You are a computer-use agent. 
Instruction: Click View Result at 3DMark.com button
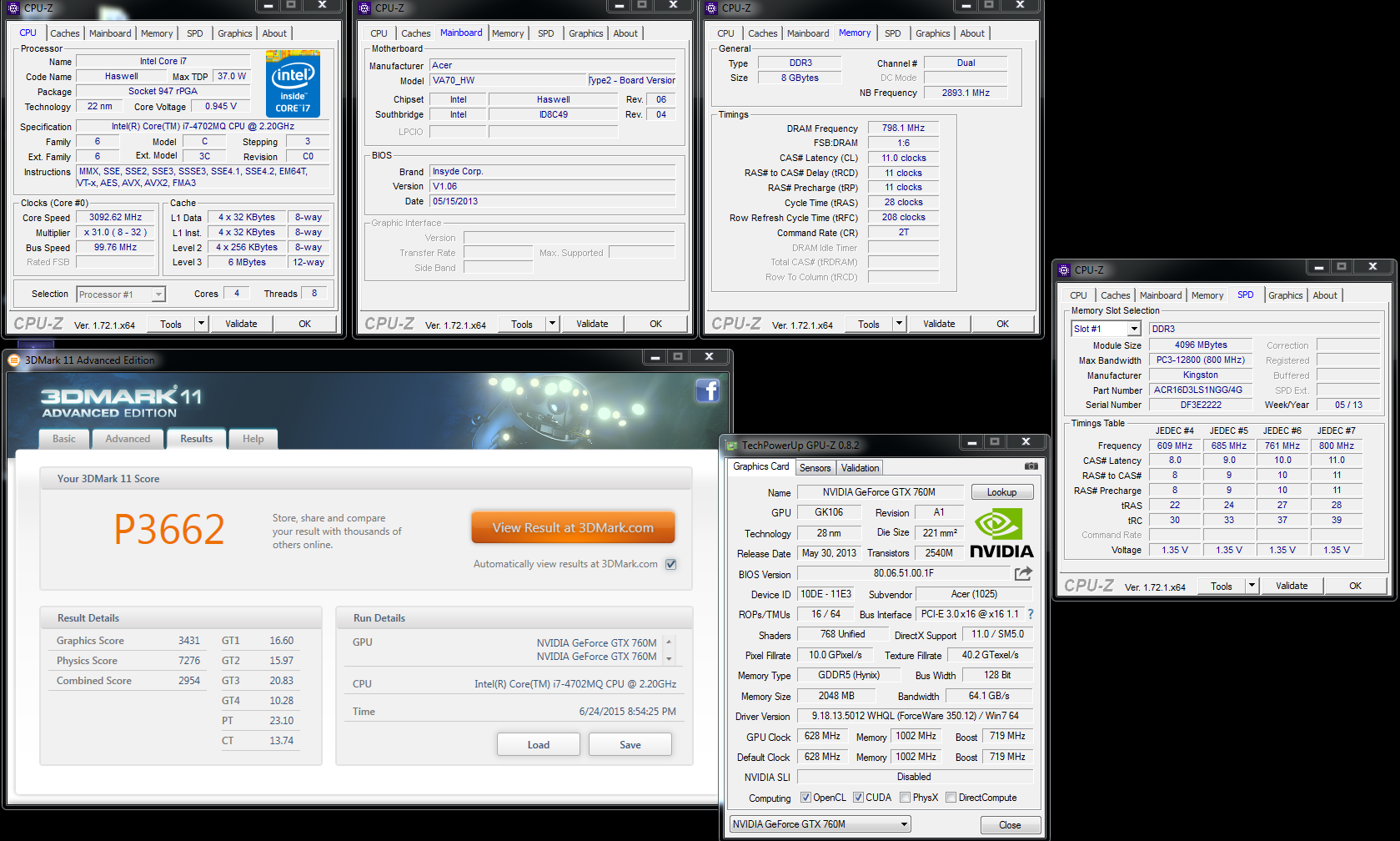573,527
